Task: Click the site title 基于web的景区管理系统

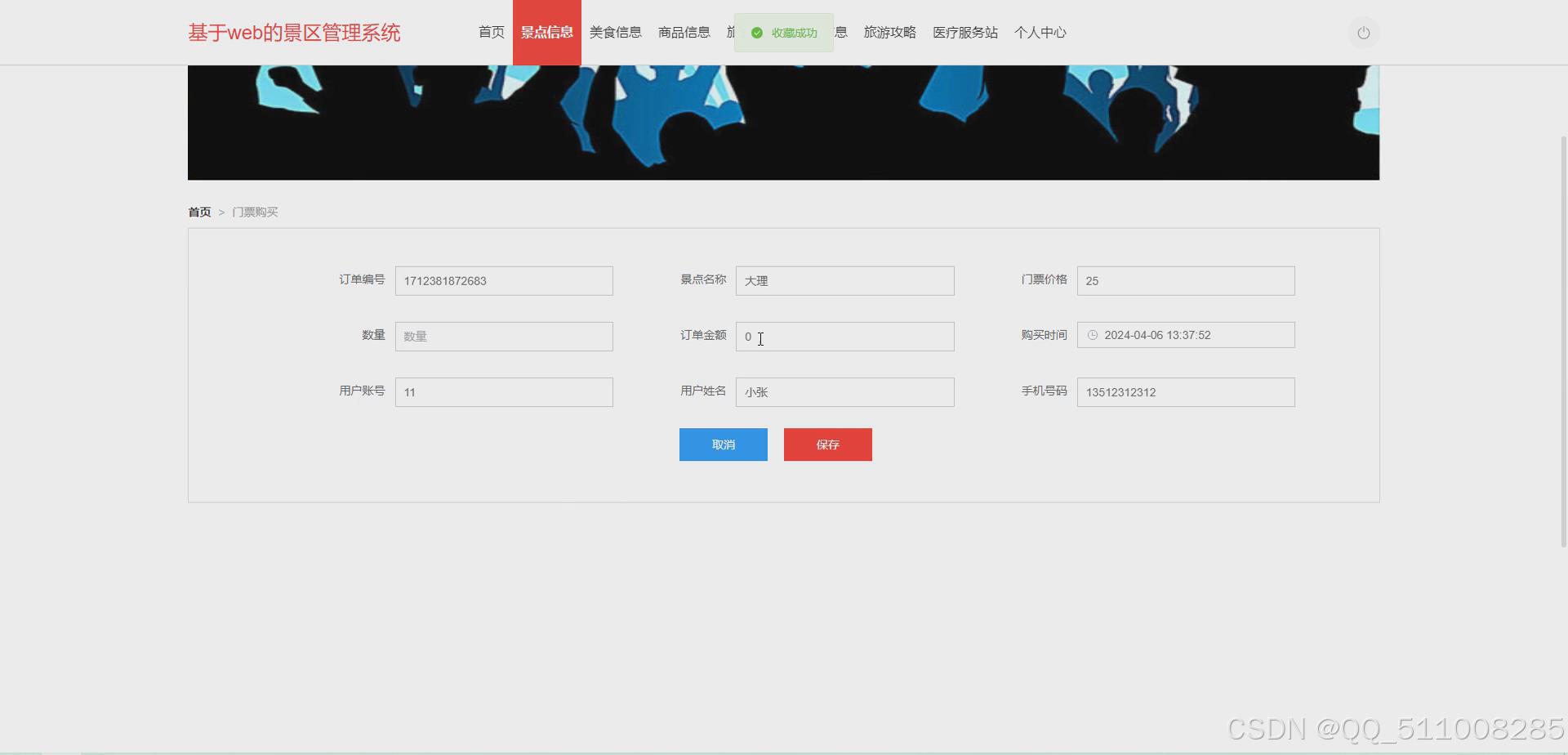Action: tap(294, 33)
